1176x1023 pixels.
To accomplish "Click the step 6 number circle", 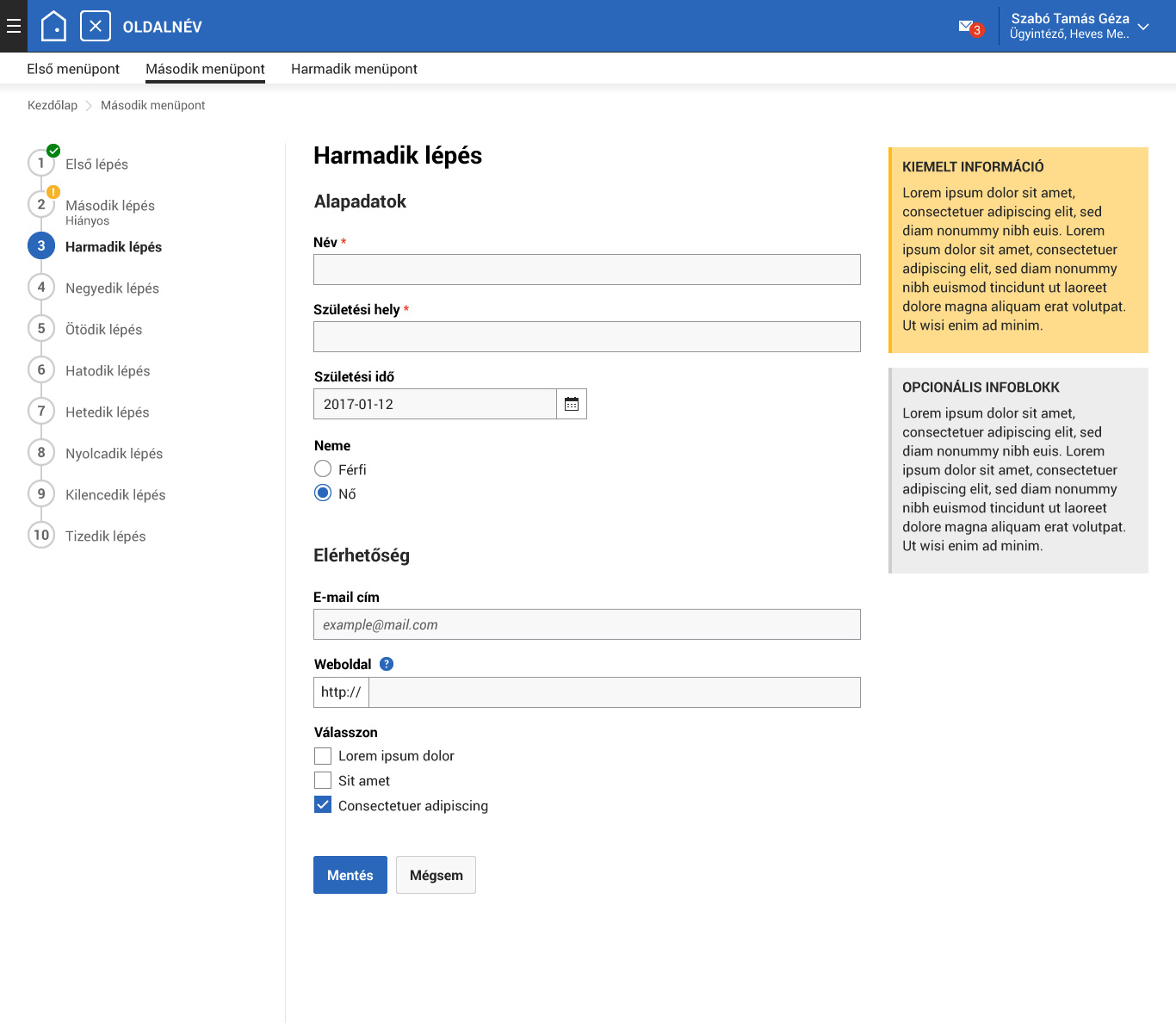I will (41, 369).
